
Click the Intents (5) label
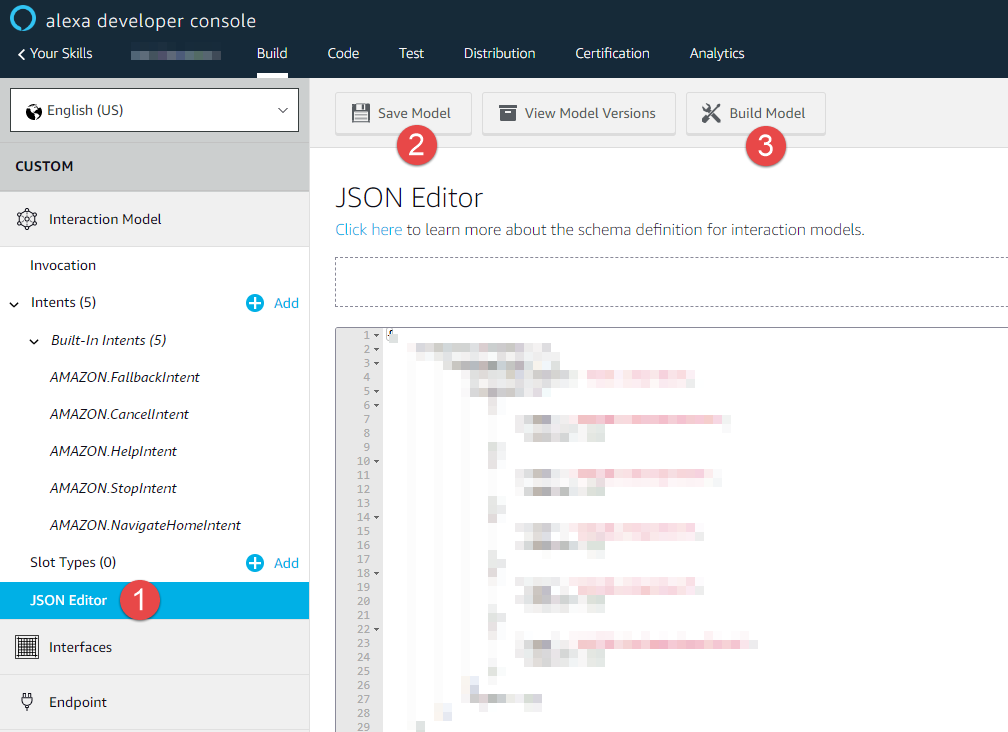[x=63, y=302]
